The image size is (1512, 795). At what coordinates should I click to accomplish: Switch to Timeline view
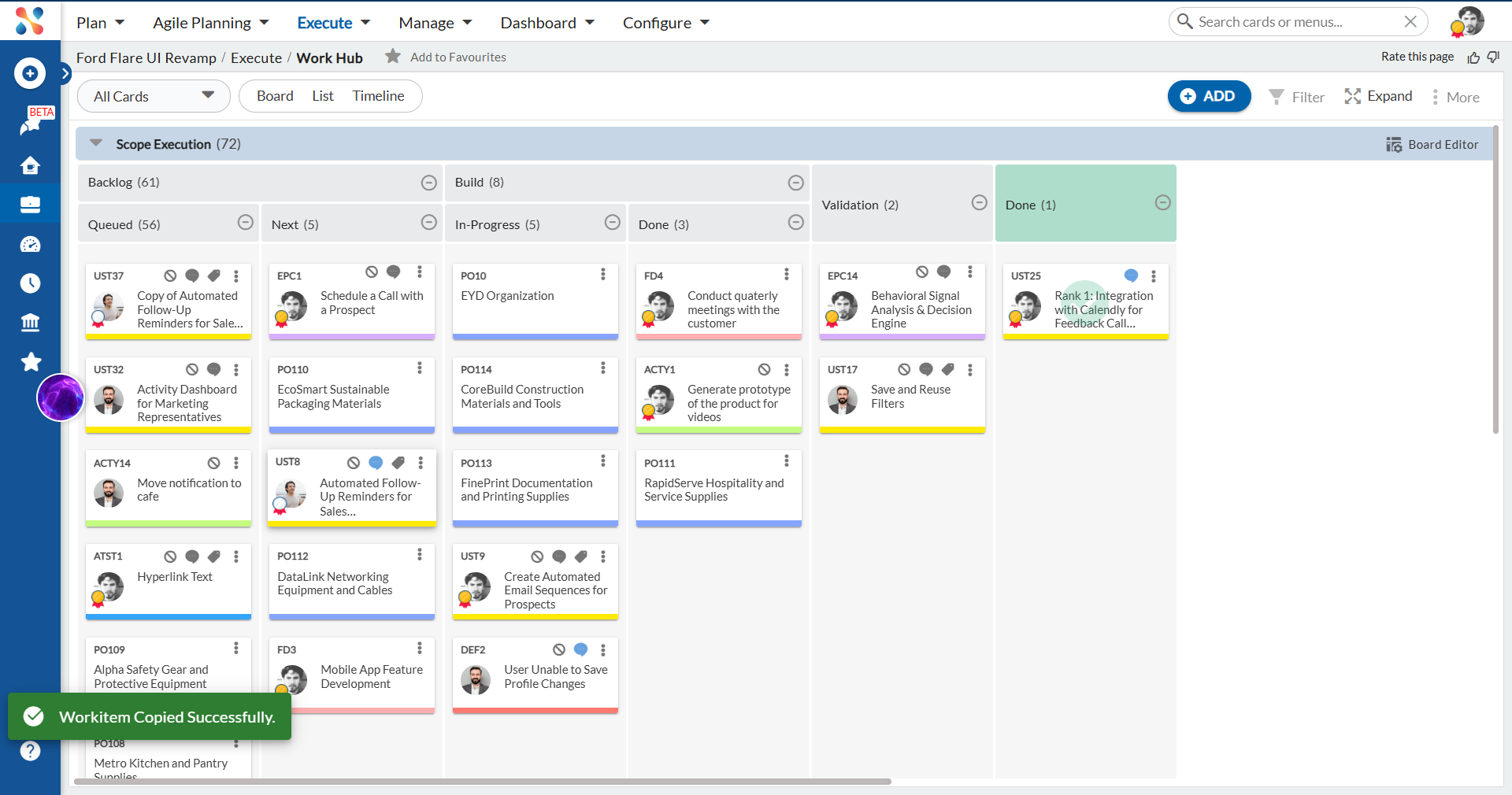click(x=378, y=96)
